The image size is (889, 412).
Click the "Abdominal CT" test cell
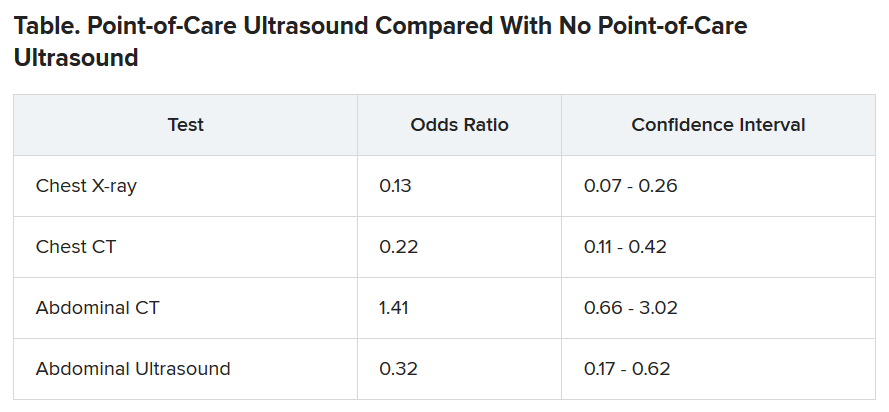(x=97, y=308)
